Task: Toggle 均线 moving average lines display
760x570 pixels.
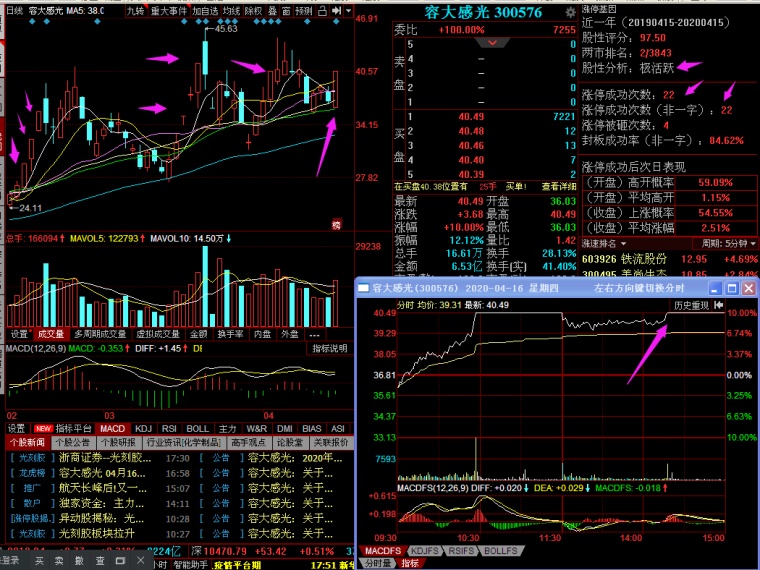Action: (231, 11)
